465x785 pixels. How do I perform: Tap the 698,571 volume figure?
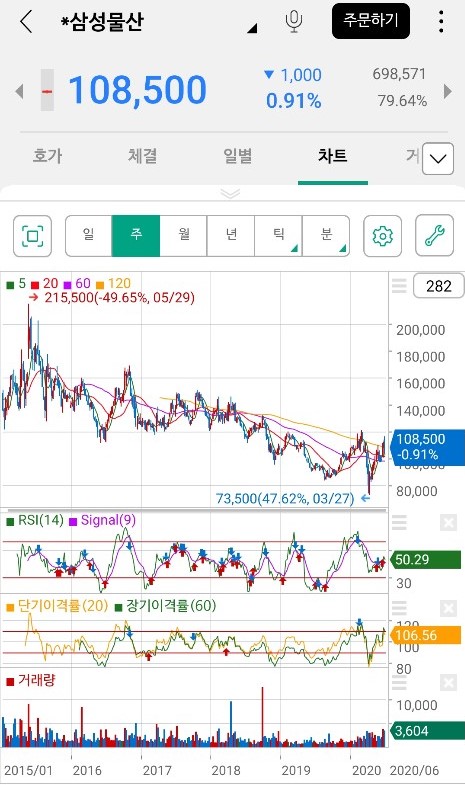click(x=399, y=75)
